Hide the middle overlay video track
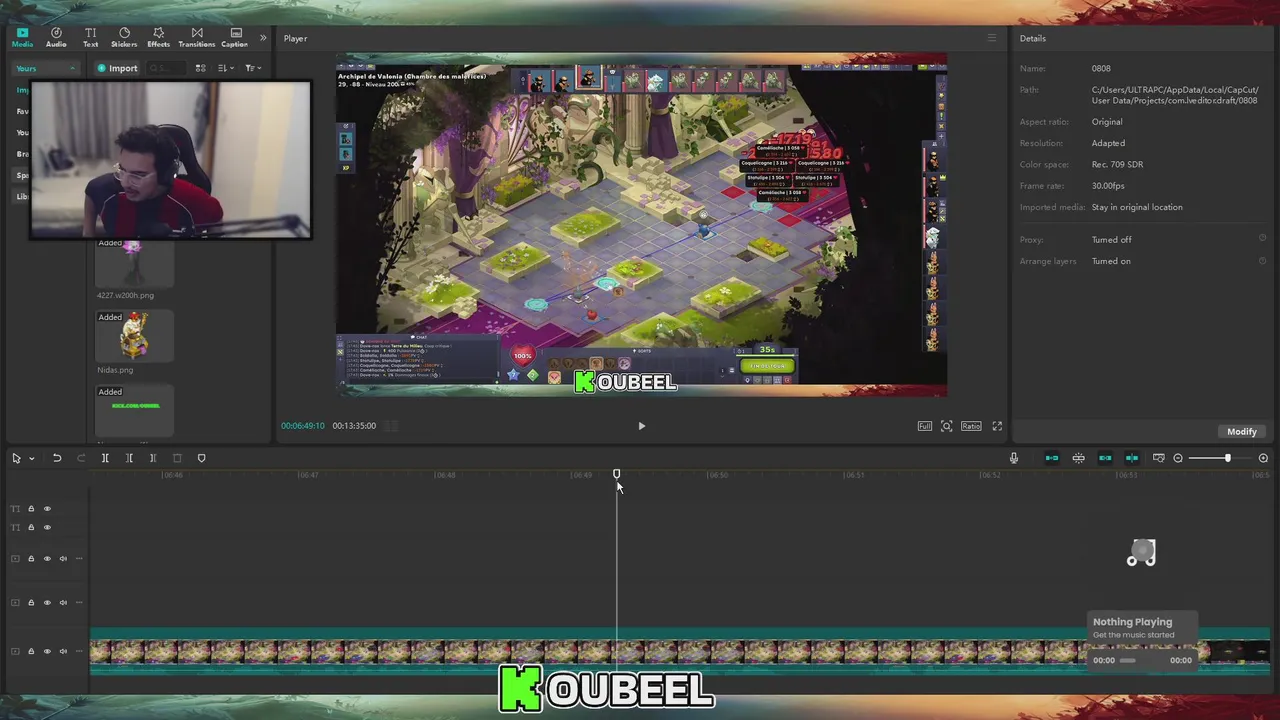The image size is (1280, 720). (47, 603)
